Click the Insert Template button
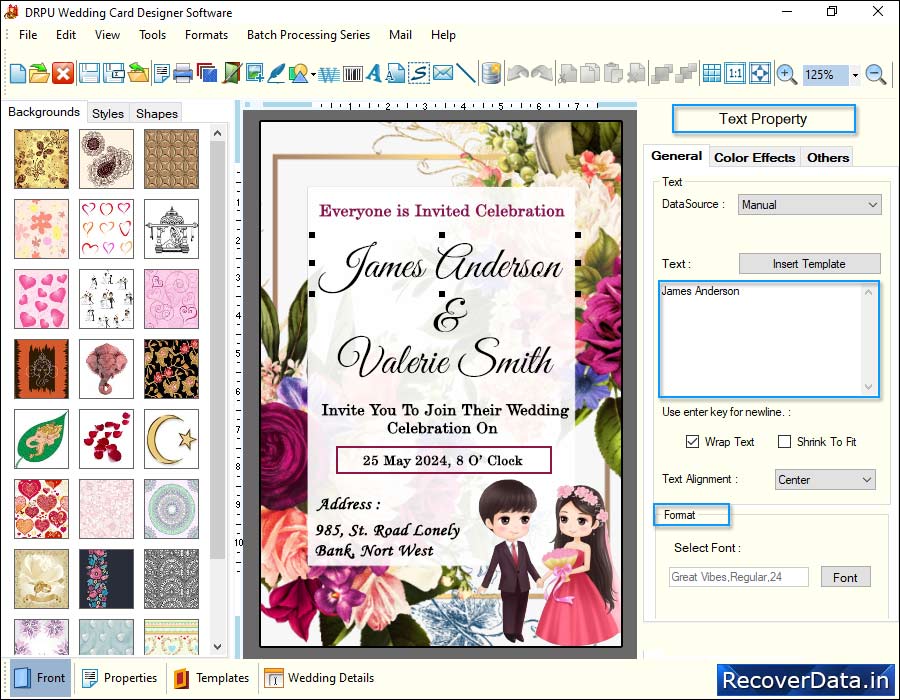The width and height of the screenshot is (900, 700). pyautogui.click(x=809, y=264)
